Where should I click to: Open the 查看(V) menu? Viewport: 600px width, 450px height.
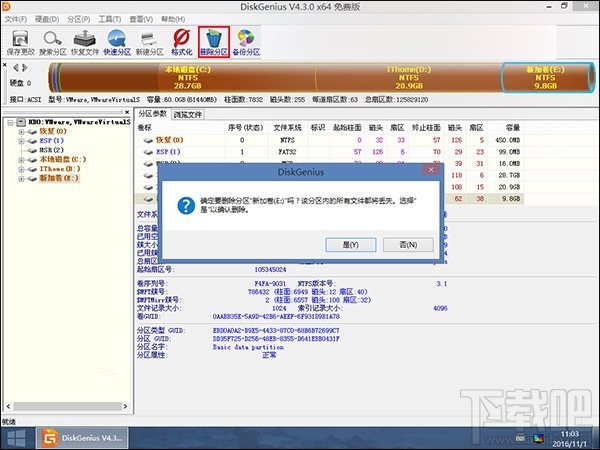pyautogui.click(x=141, y=19)
